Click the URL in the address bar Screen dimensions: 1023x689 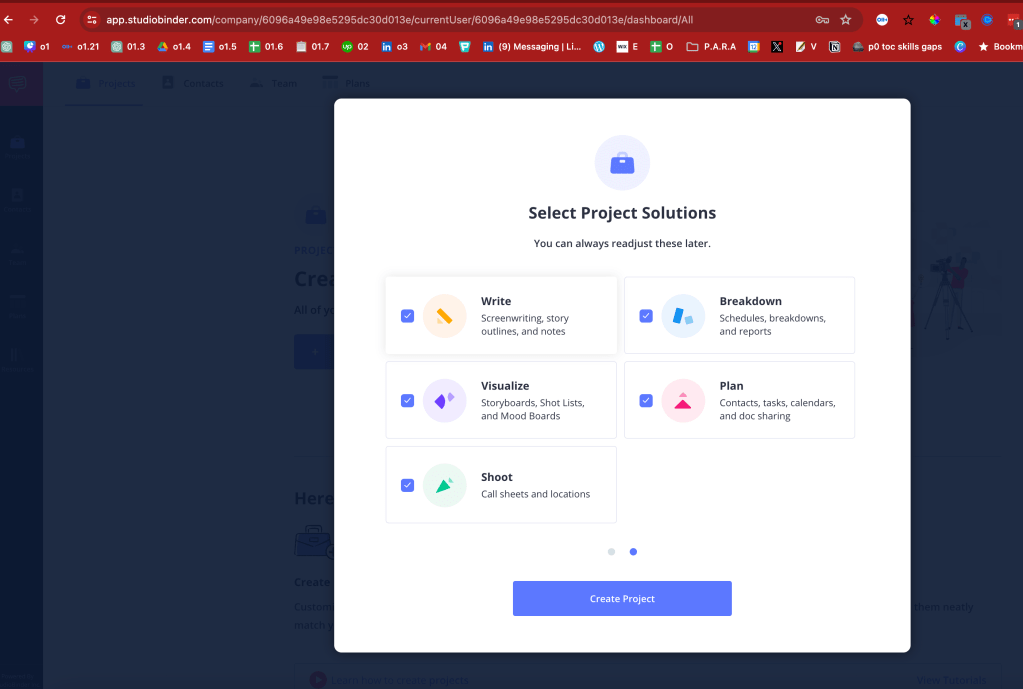point(399,20)
